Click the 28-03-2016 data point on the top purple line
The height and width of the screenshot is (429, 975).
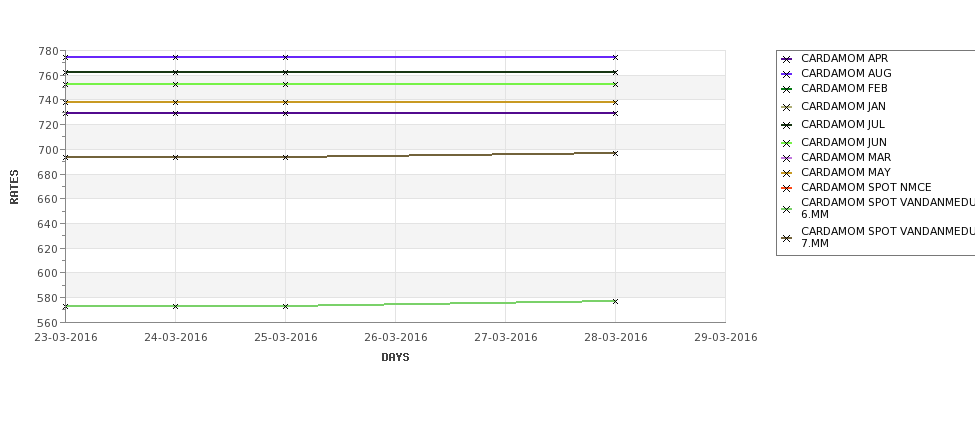point(615,57)
